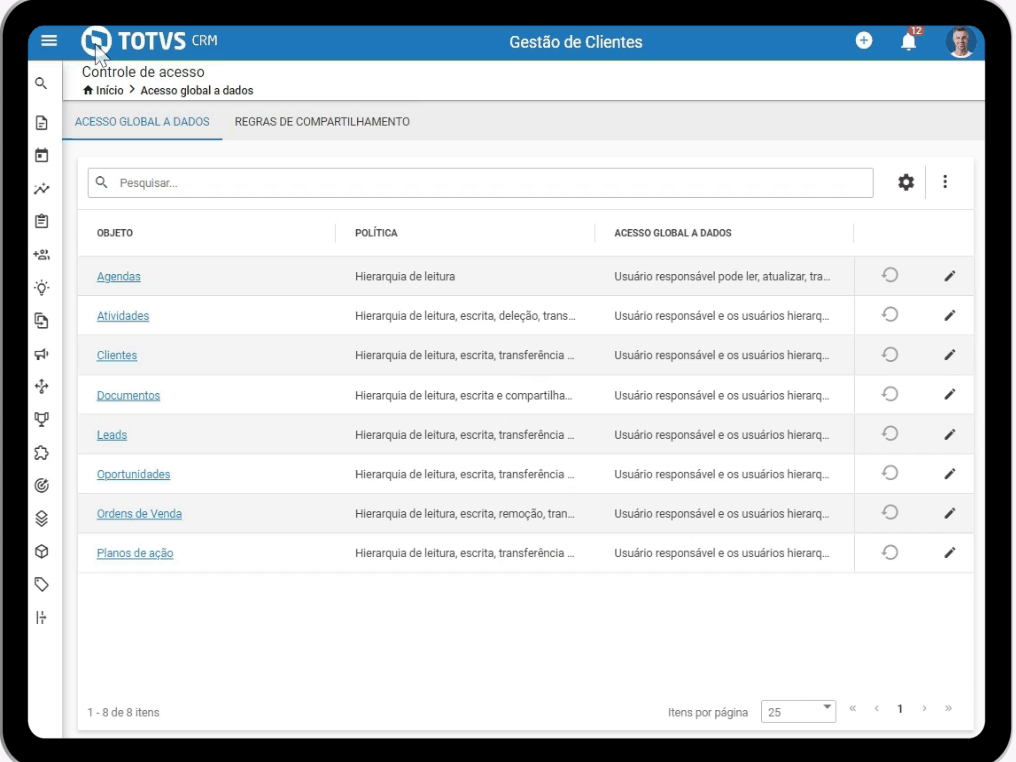
Task: Switch to Acesso Global a Dados tab
Action: point(142,122)
